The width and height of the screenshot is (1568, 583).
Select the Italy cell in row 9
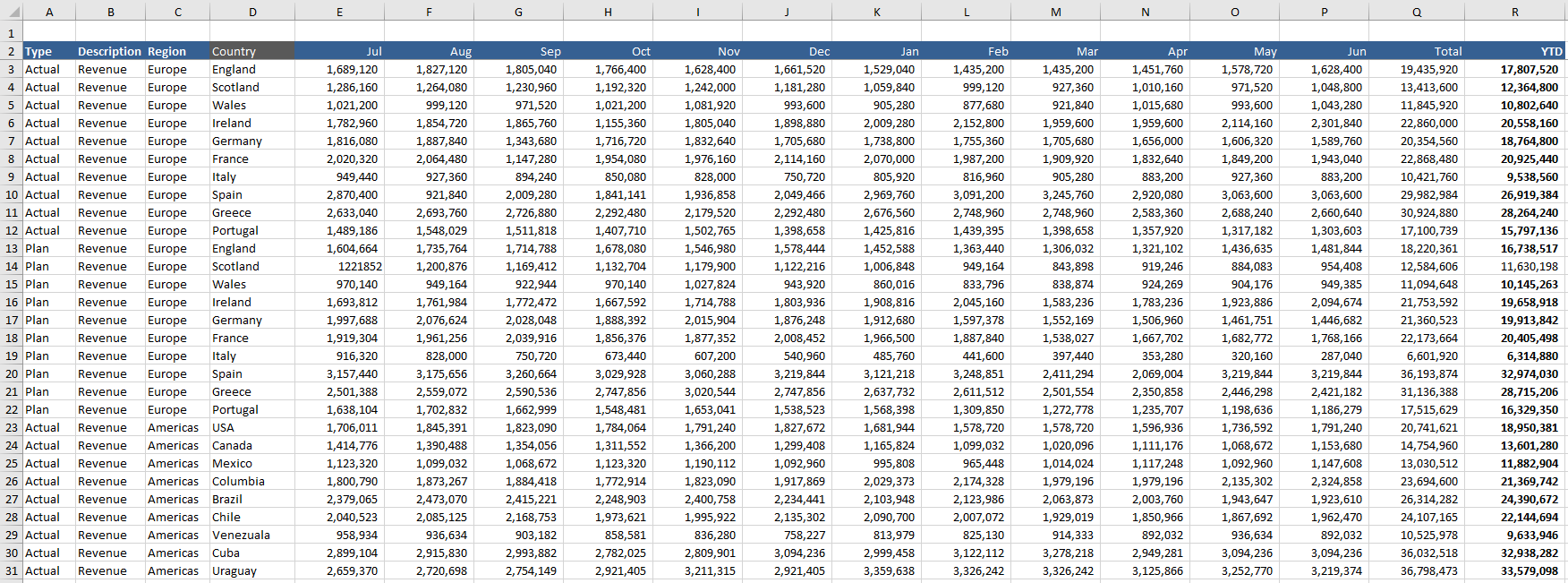click(252, 176)
